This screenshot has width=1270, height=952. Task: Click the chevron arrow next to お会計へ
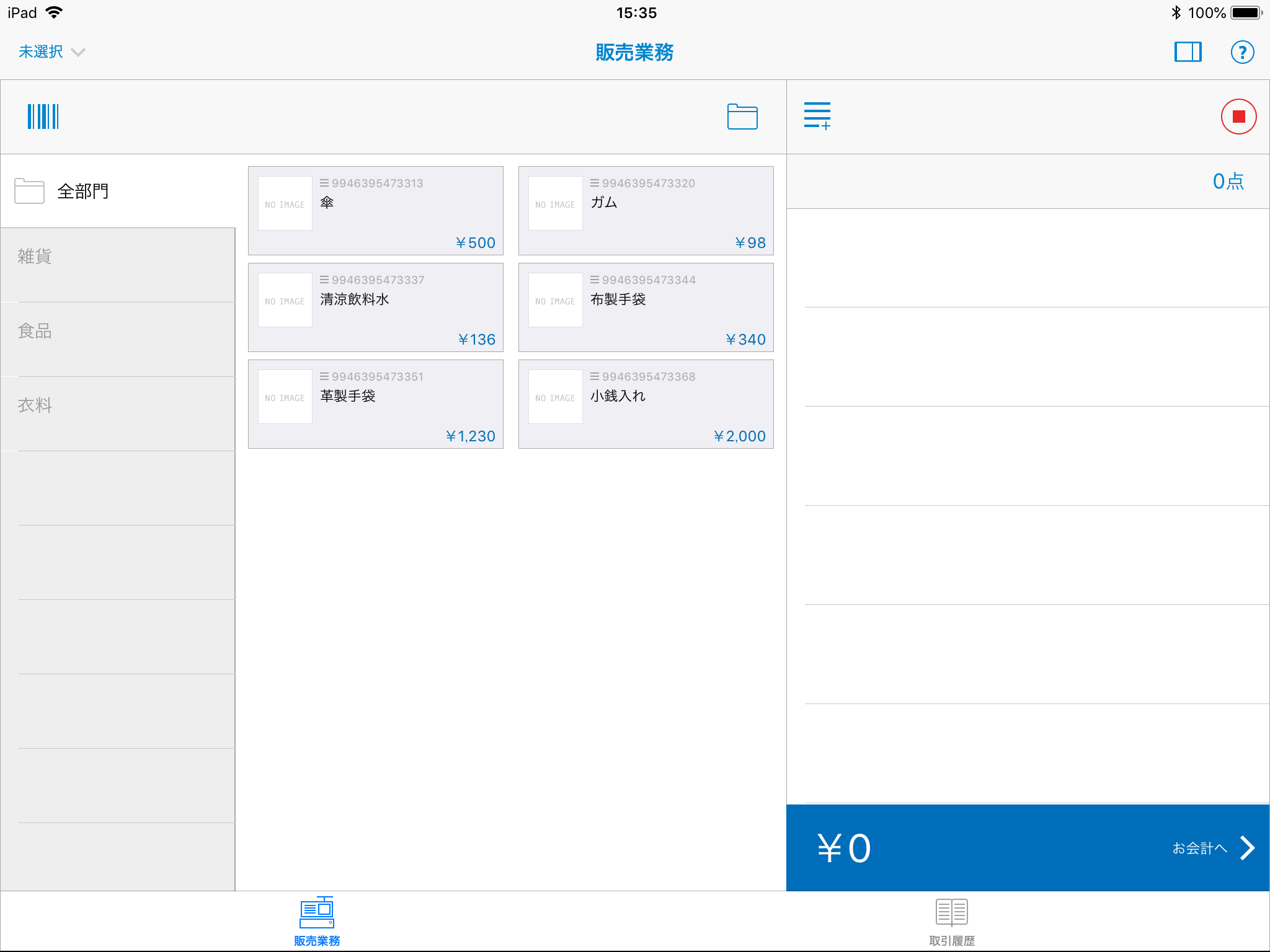click(1248, 848)
